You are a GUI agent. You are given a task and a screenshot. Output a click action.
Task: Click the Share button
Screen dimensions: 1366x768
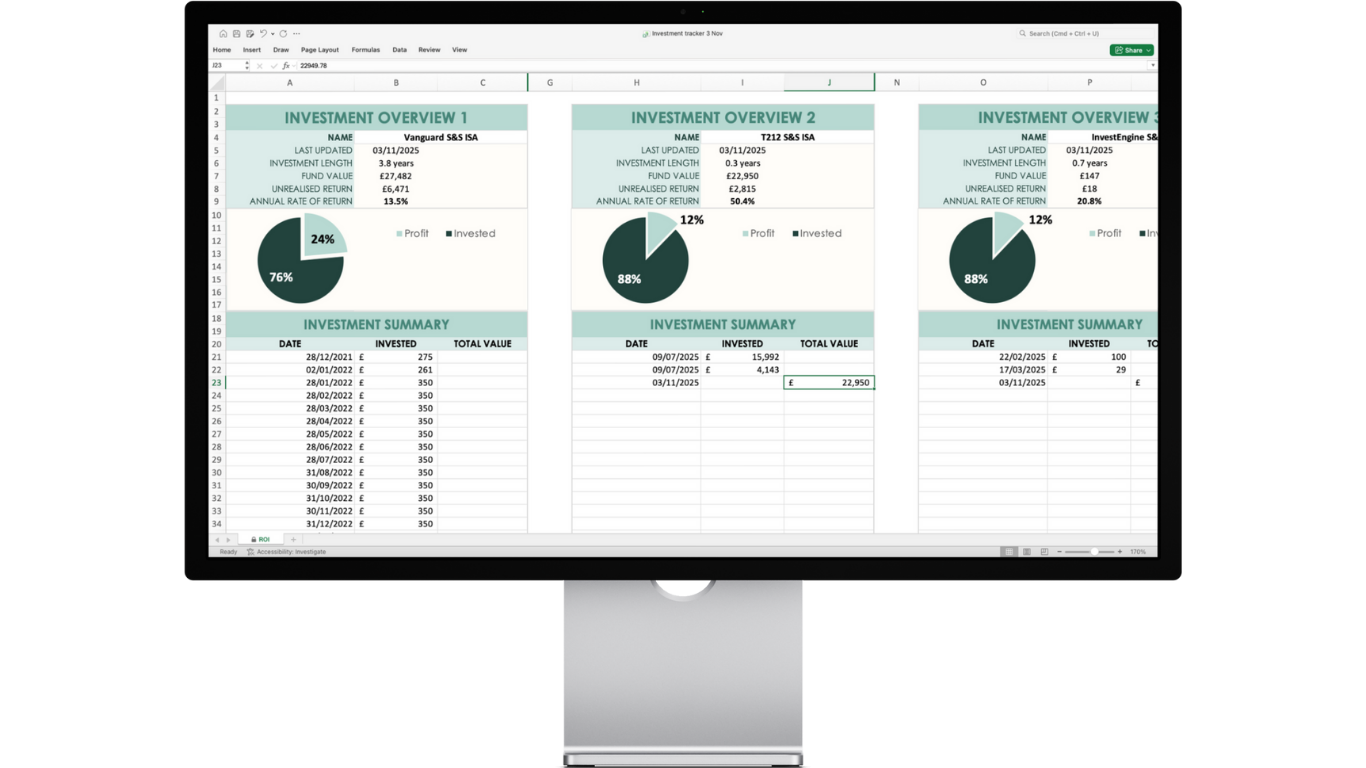click(1128, 49)
